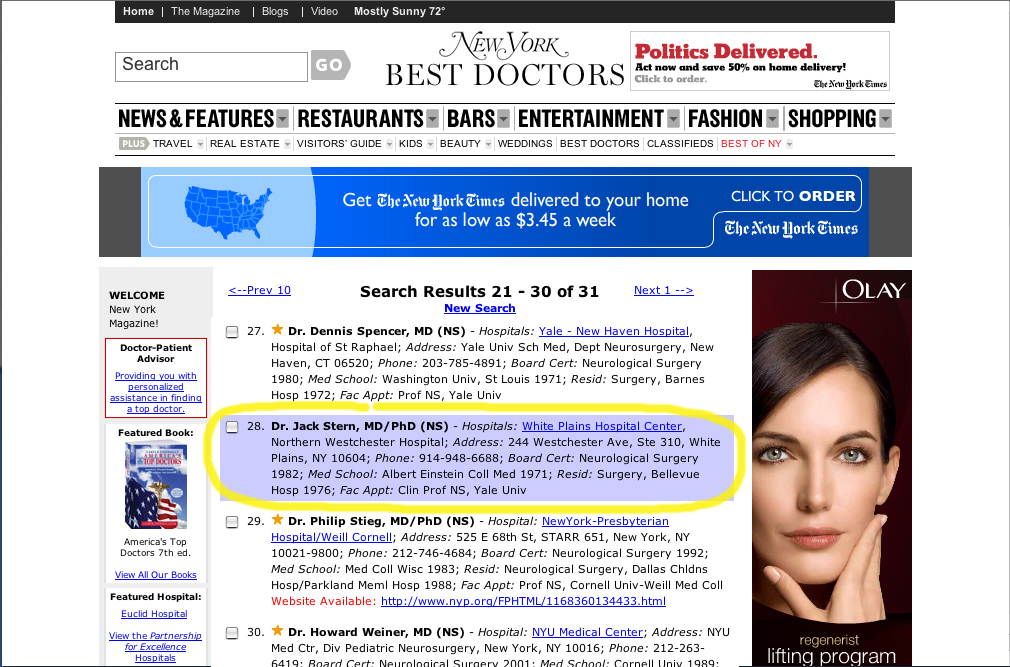Click the New York Best Doctors logo

pyautogui.click(x=504, y=60)
